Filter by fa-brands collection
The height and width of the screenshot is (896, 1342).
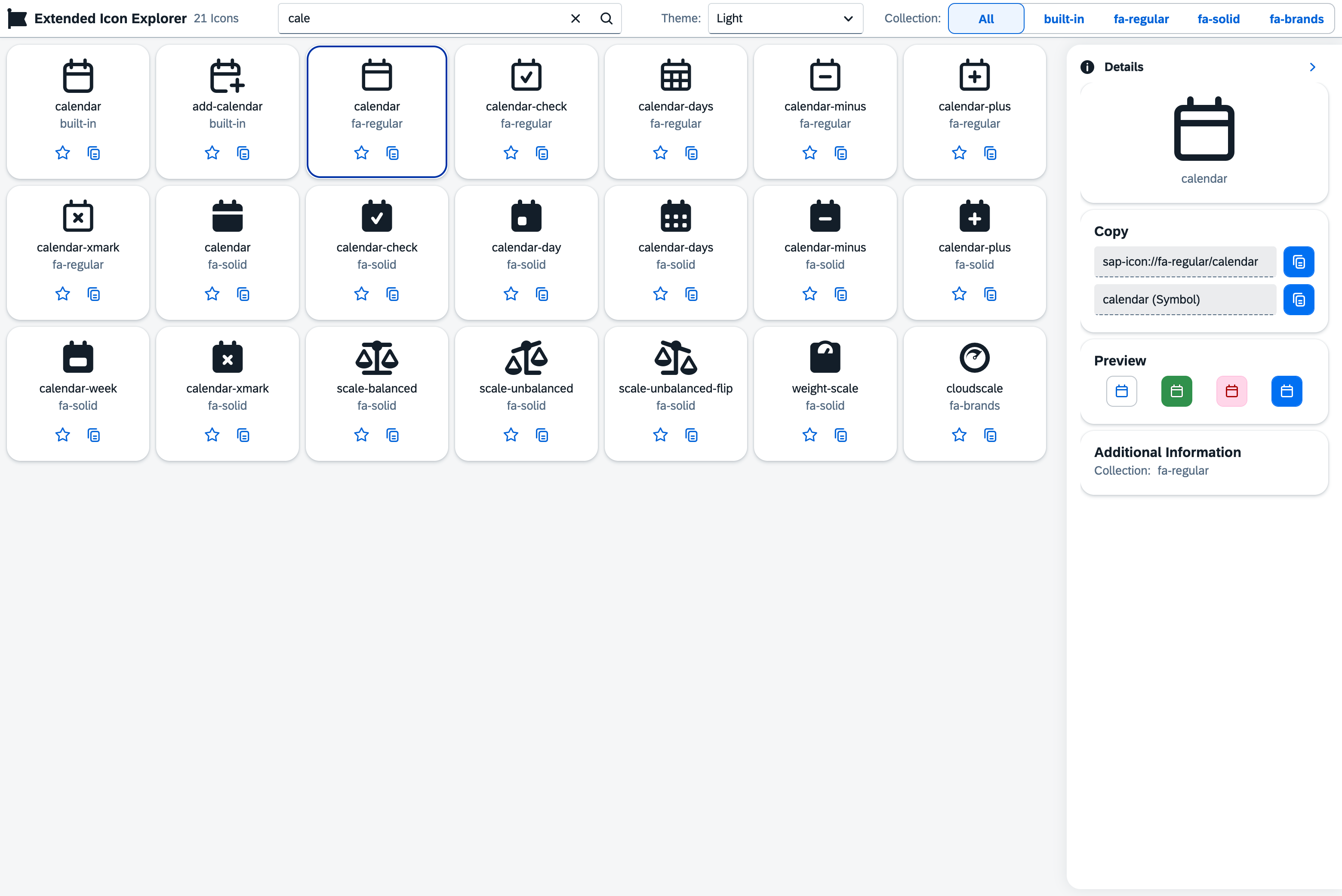click(x=1296, y=18)
